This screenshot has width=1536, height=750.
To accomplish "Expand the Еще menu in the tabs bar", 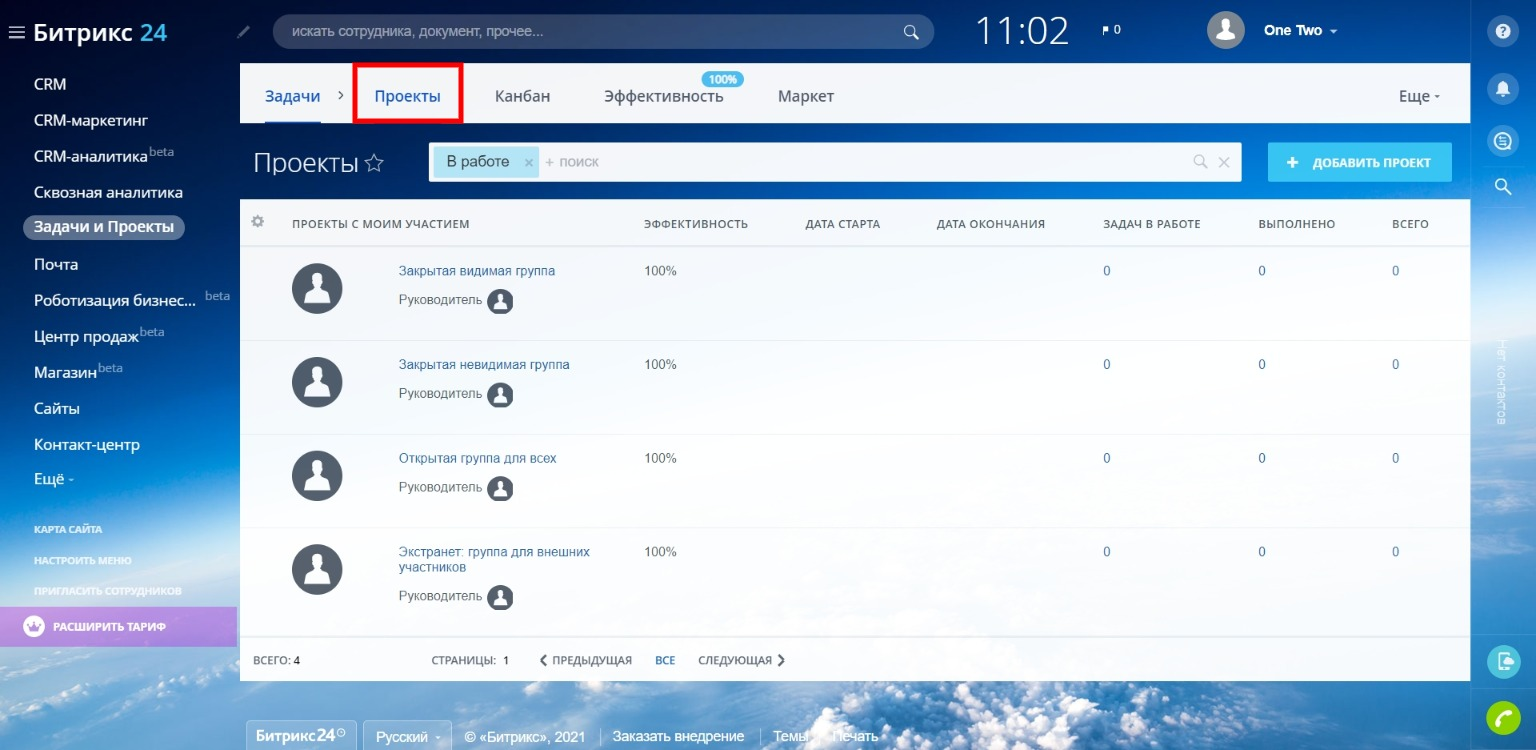I will pos(1419,97).
